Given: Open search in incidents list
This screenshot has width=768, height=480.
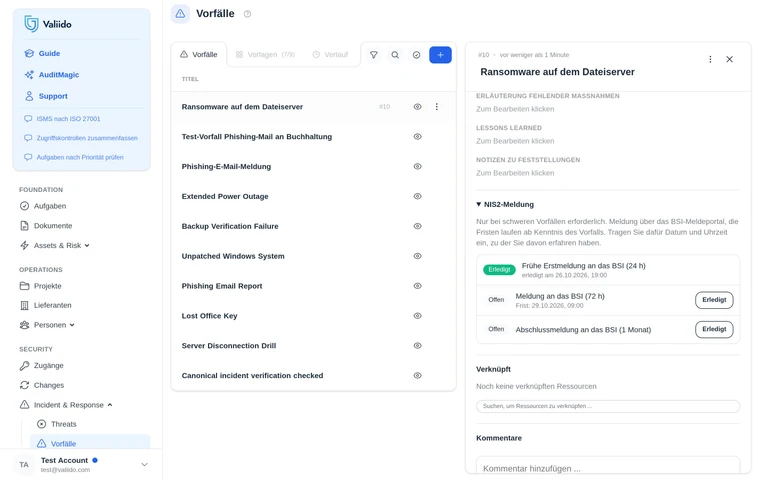Looking at the screenshot, I should 395,55.
